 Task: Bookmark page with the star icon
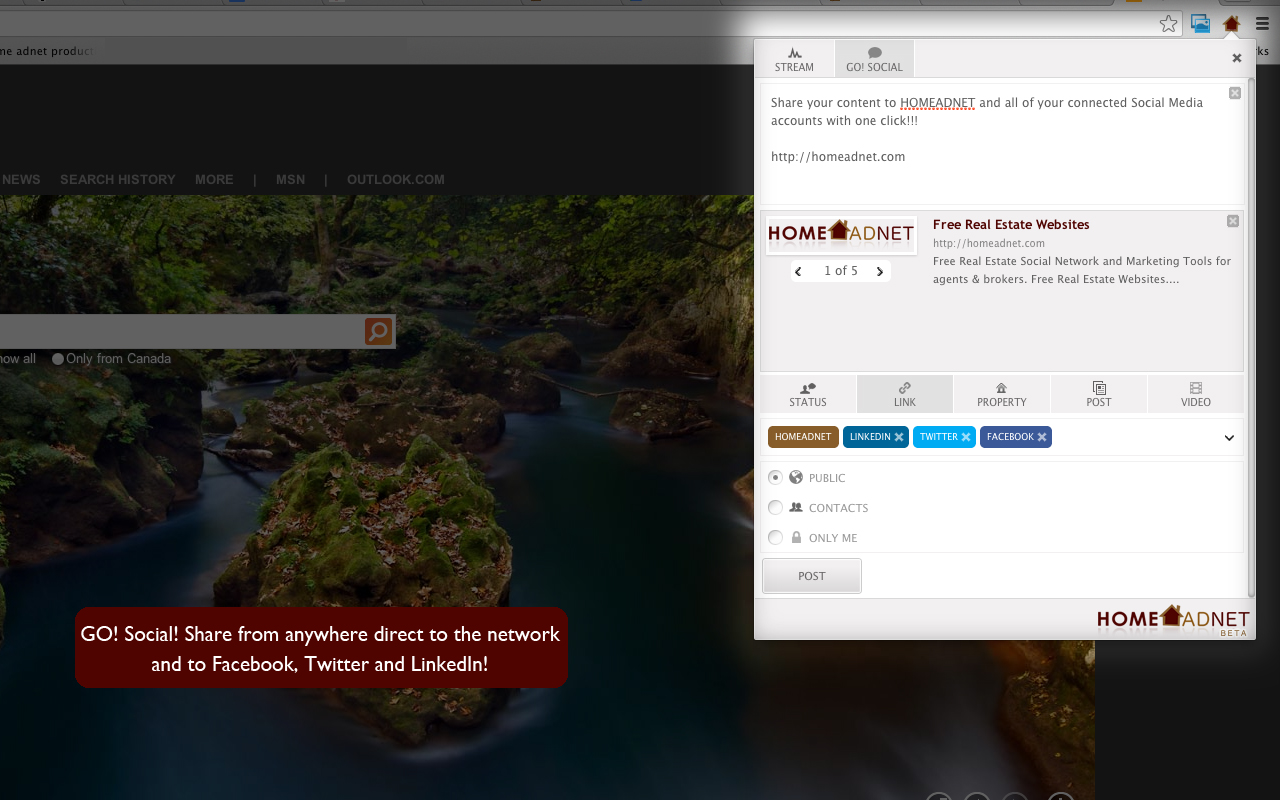tap(1169, 23)
